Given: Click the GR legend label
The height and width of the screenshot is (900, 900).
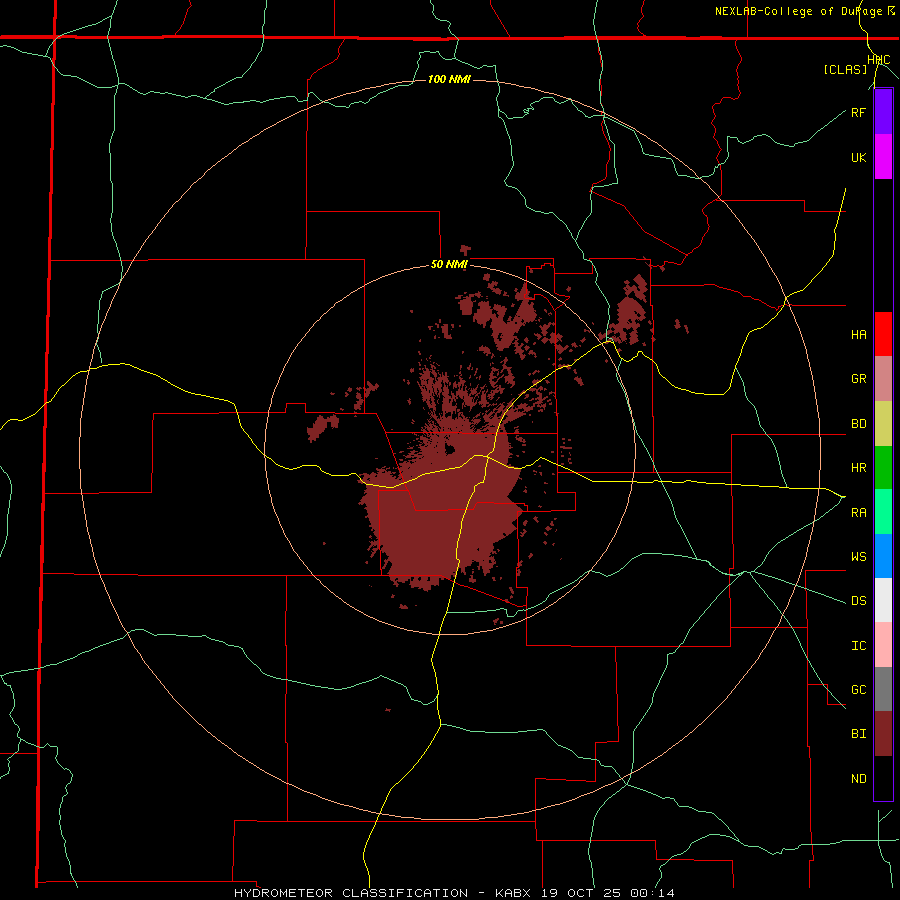Looking at the screenshot, I should click(858, 379).
